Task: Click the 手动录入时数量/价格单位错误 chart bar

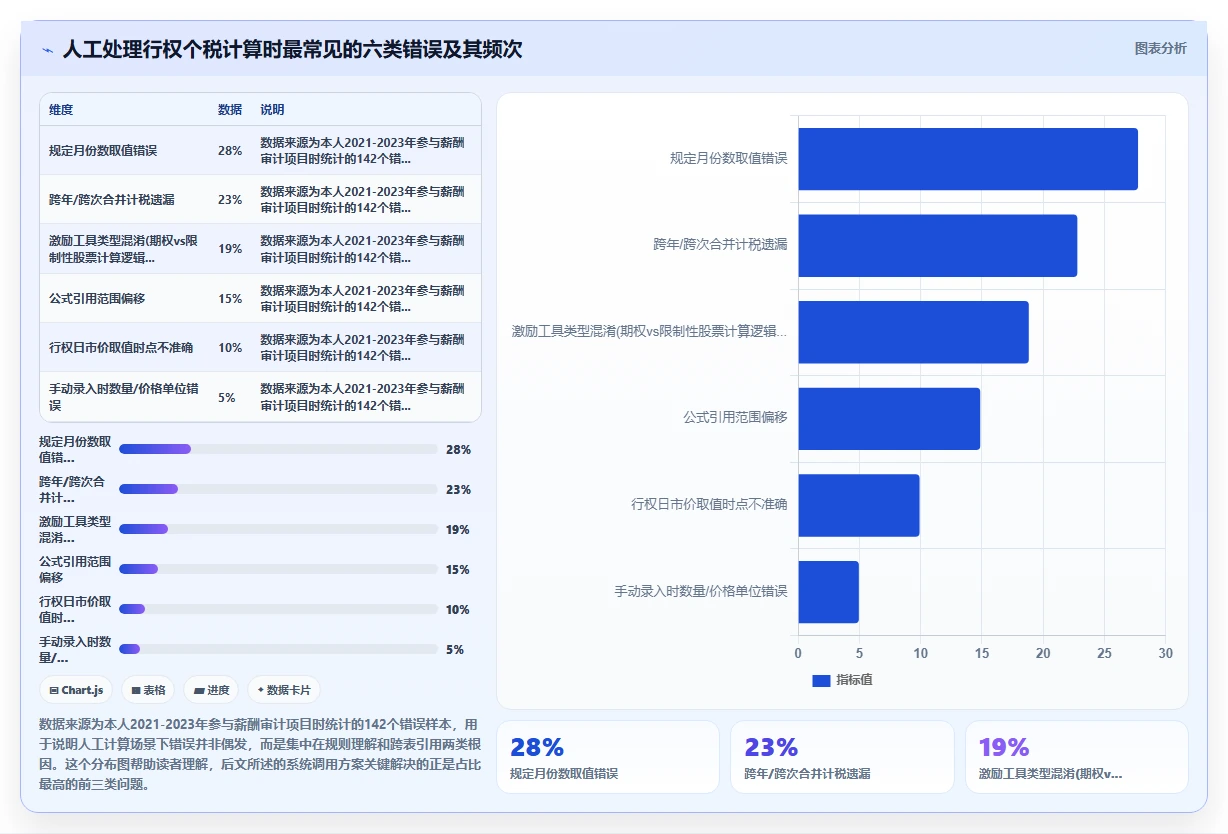Action: point(828,592)
